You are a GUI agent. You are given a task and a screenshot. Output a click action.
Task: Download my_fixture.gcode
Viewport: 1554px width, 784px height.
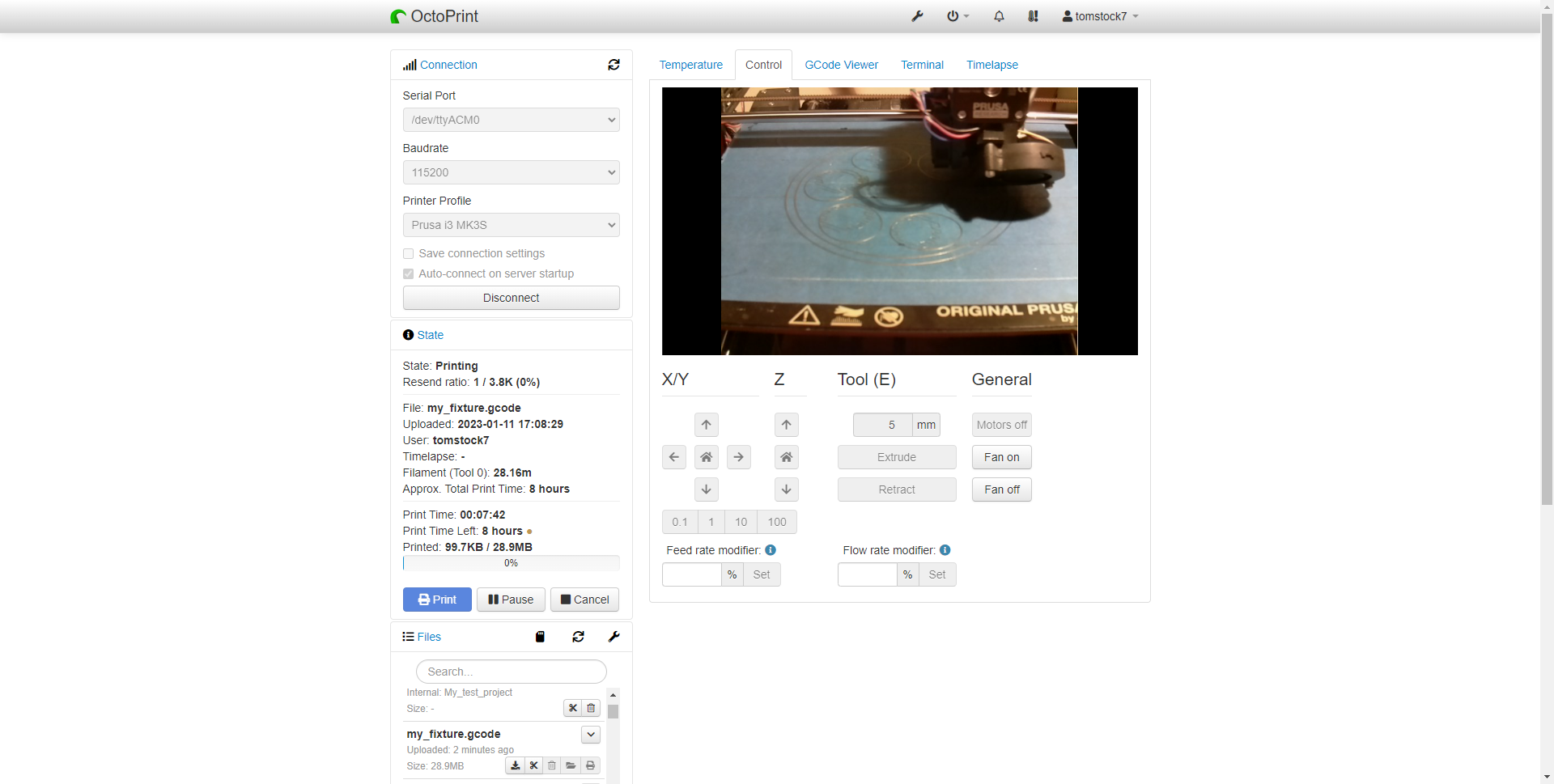coord(515,765)
